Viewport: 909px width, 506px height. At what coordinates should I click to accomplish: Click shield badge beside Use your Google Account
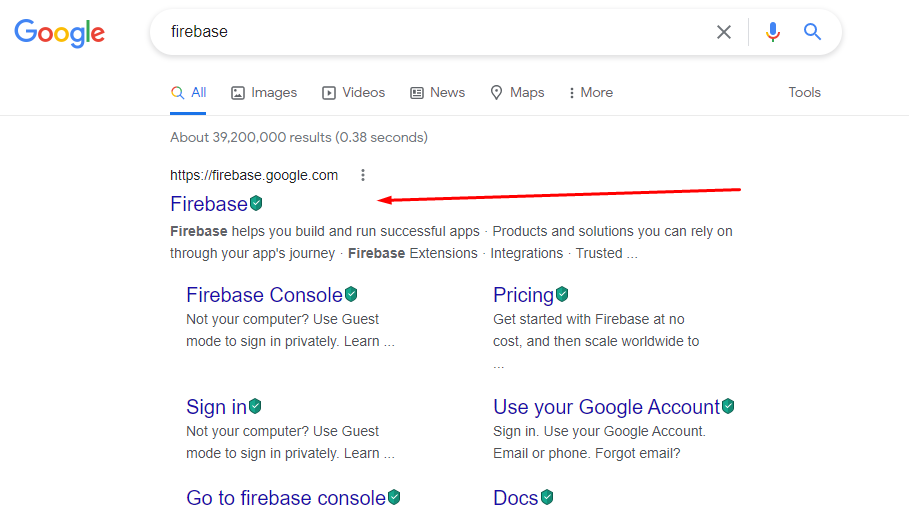pyautogui.click(x=728, y=406)
